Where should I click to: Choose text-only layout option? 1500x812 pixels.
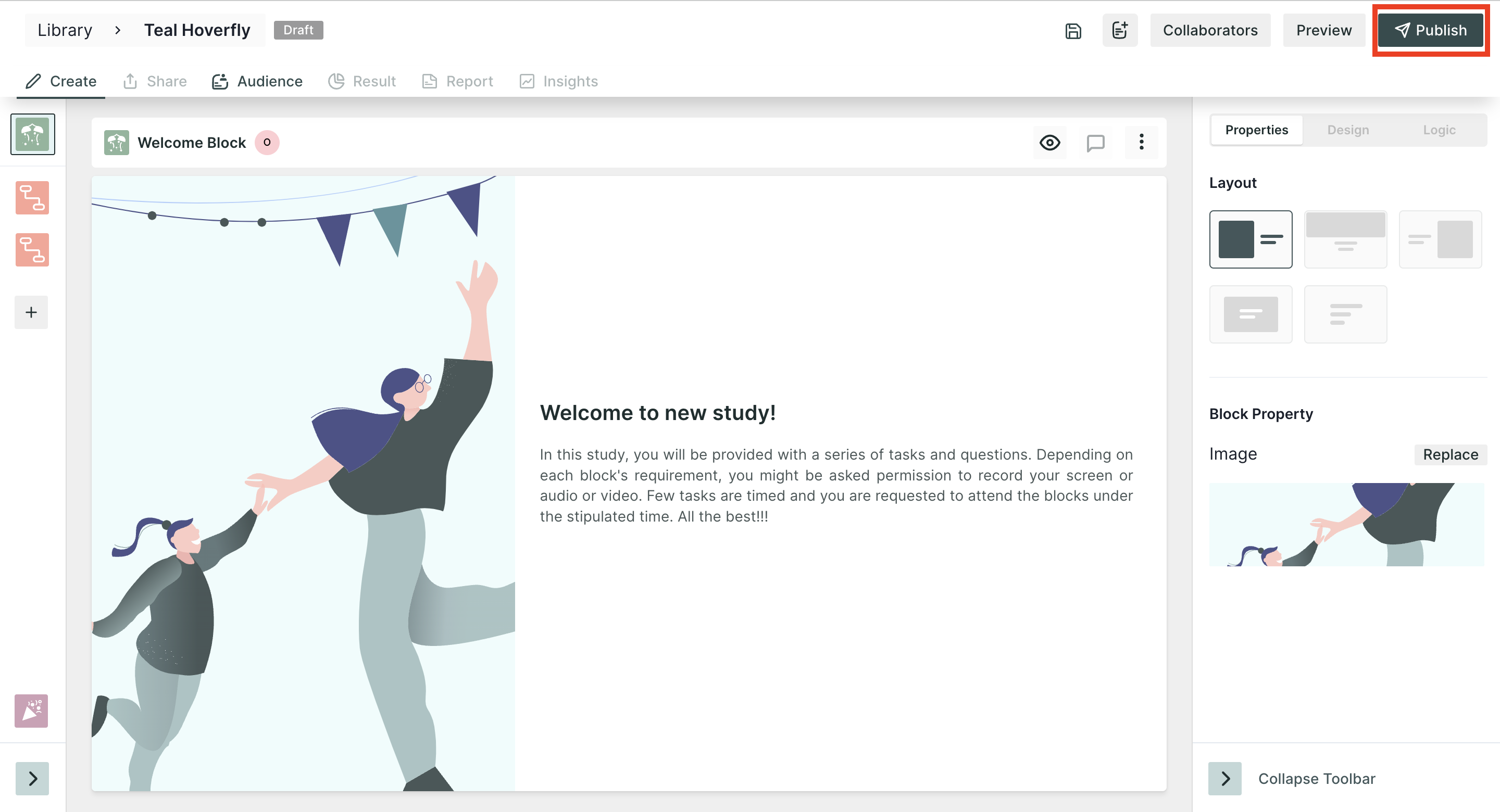pos(1345,314)
